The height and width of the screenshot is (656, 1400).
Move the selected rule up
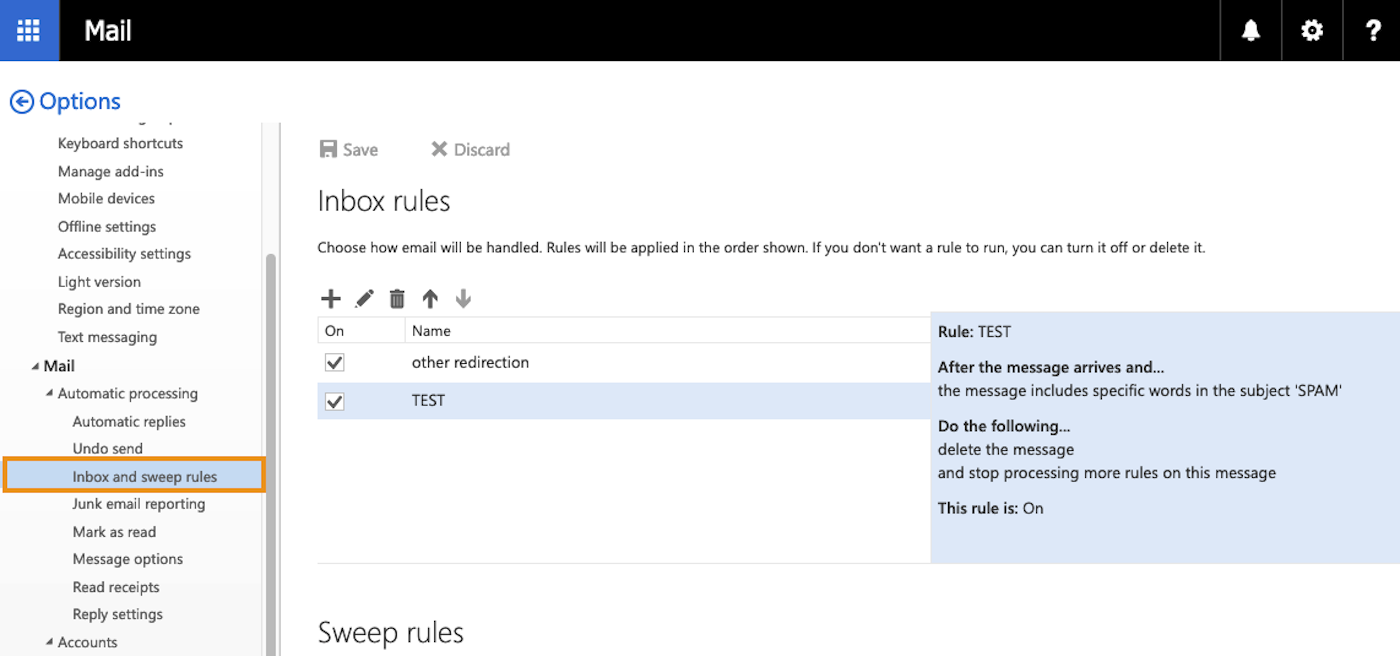coord(430,298)
